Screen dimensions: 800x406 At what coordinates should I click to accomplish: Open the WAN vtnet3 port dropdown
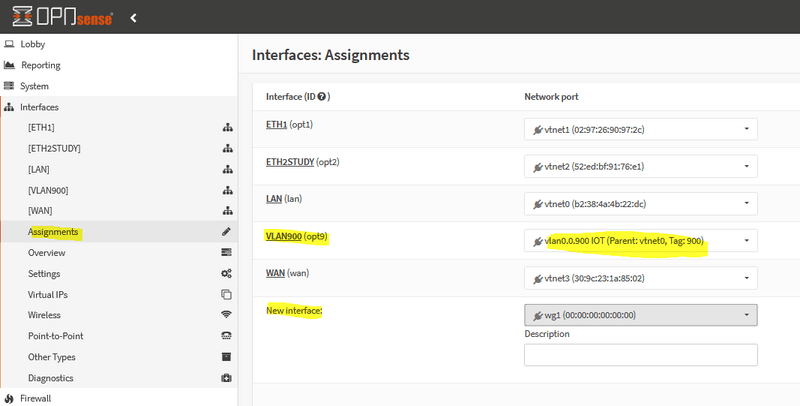[640, 278]
